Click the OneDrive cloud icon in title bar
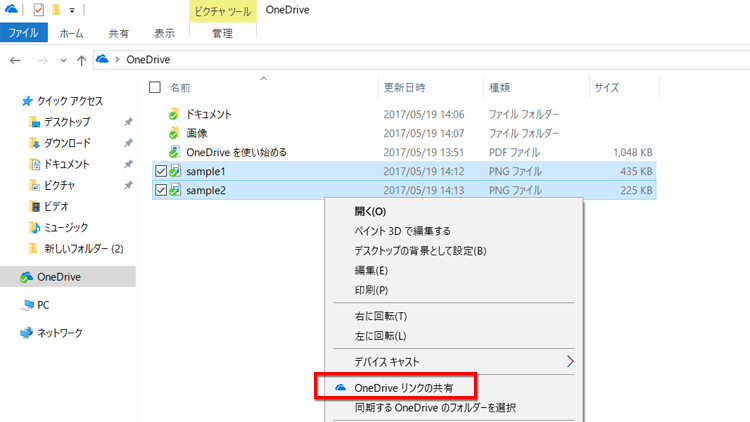The height and width of the screenshot is (422, 750). tap(11, 9)
